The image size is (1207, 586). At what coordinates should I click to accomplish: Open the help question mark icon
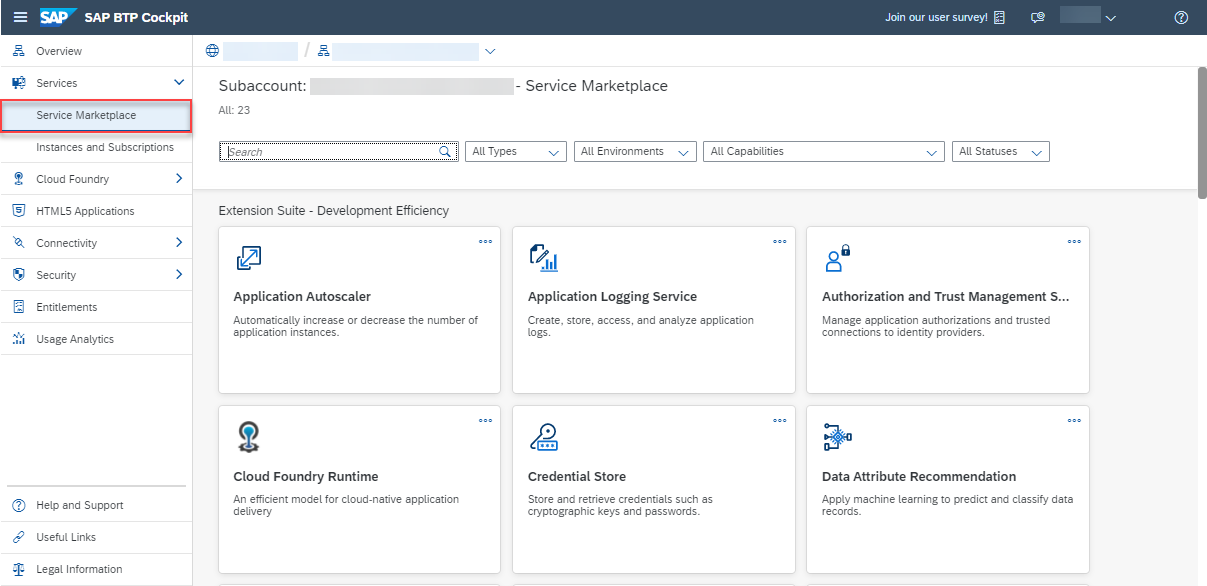click(x=1181, y=17)
